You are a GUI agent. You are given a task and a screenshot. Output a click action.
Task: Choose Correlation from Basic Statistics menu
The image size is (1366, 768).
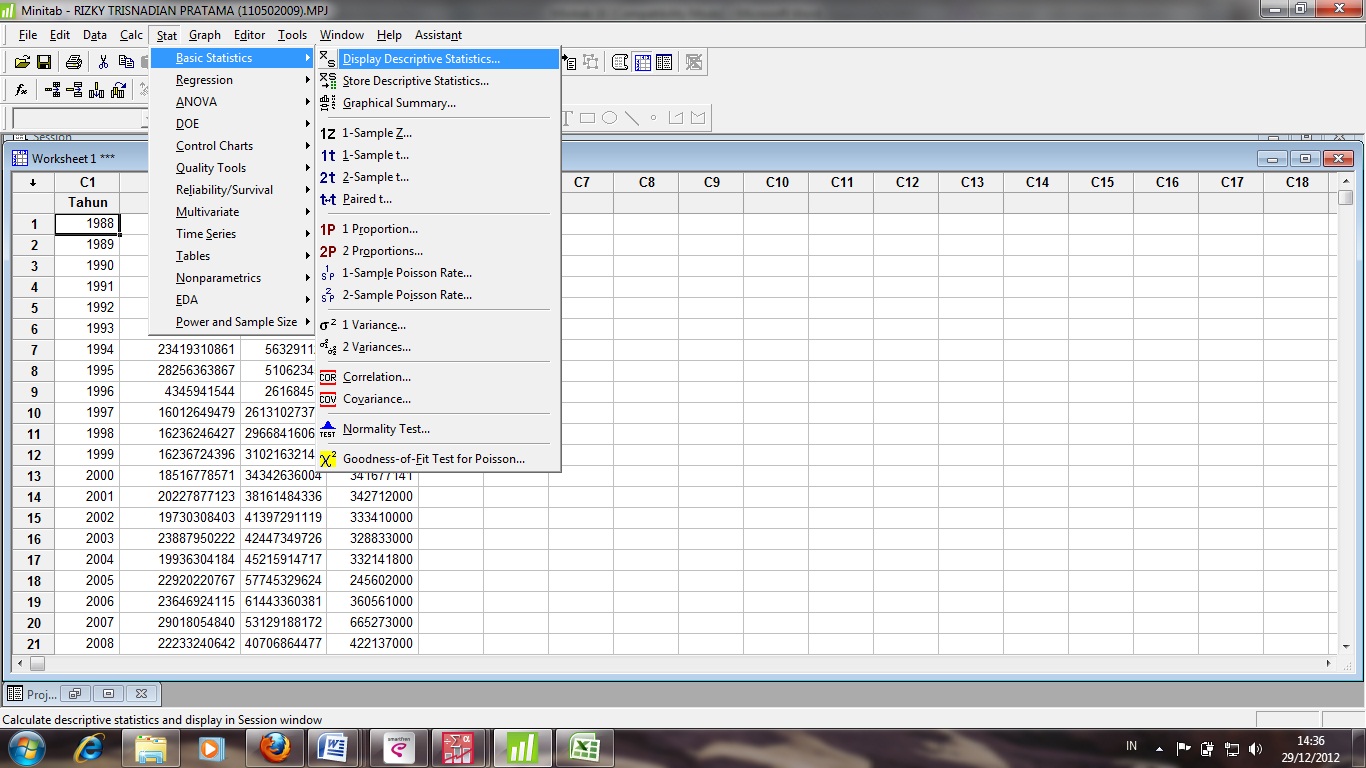[x=437, y=377]
